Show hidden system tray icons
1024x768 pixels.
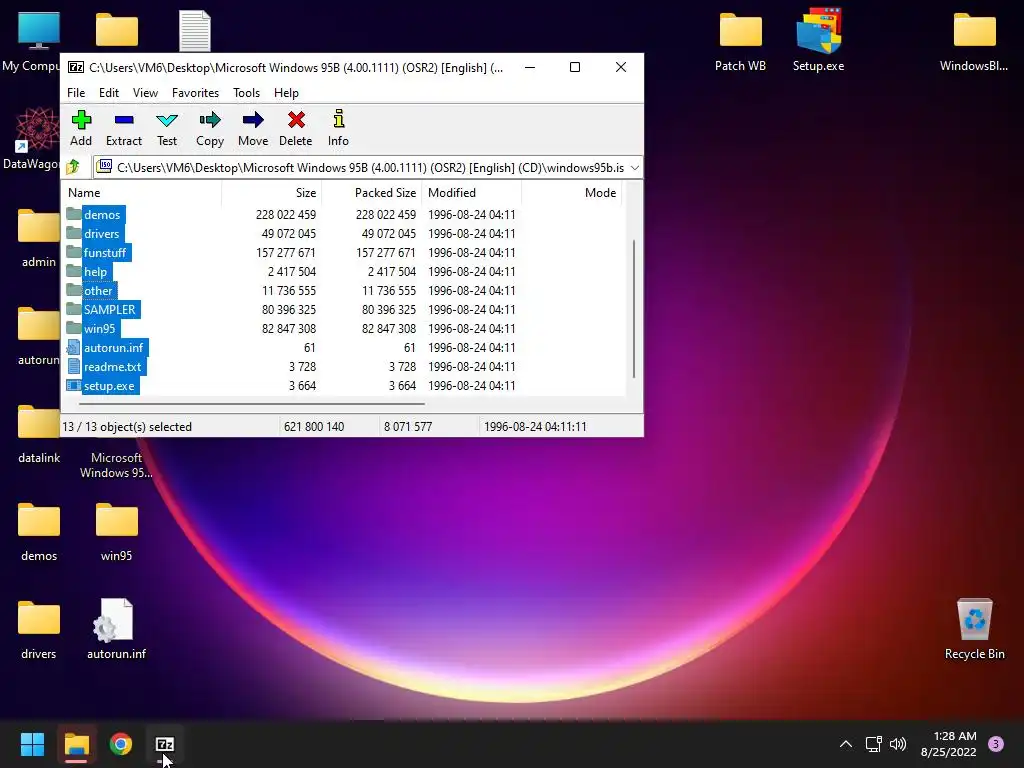[x=845, y=744]
